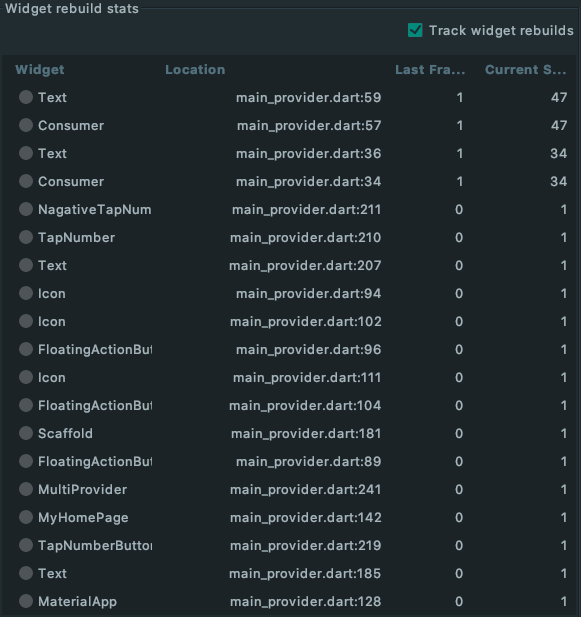The height and width of the screenshot is (617, 581).
Task: Click the circle icon beside TapNumber row
Action: click(x=26, y=237)
